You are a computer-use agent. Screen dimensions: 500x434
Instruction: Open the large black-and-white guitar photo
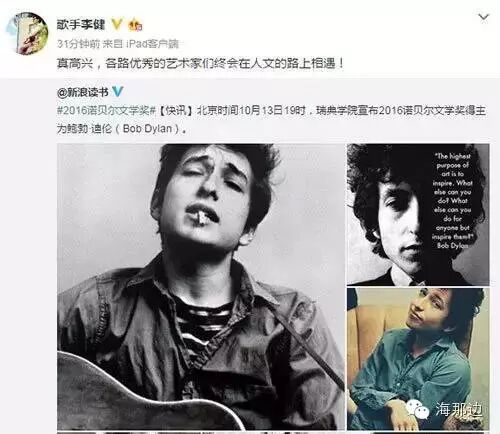(x=201, y=287)
